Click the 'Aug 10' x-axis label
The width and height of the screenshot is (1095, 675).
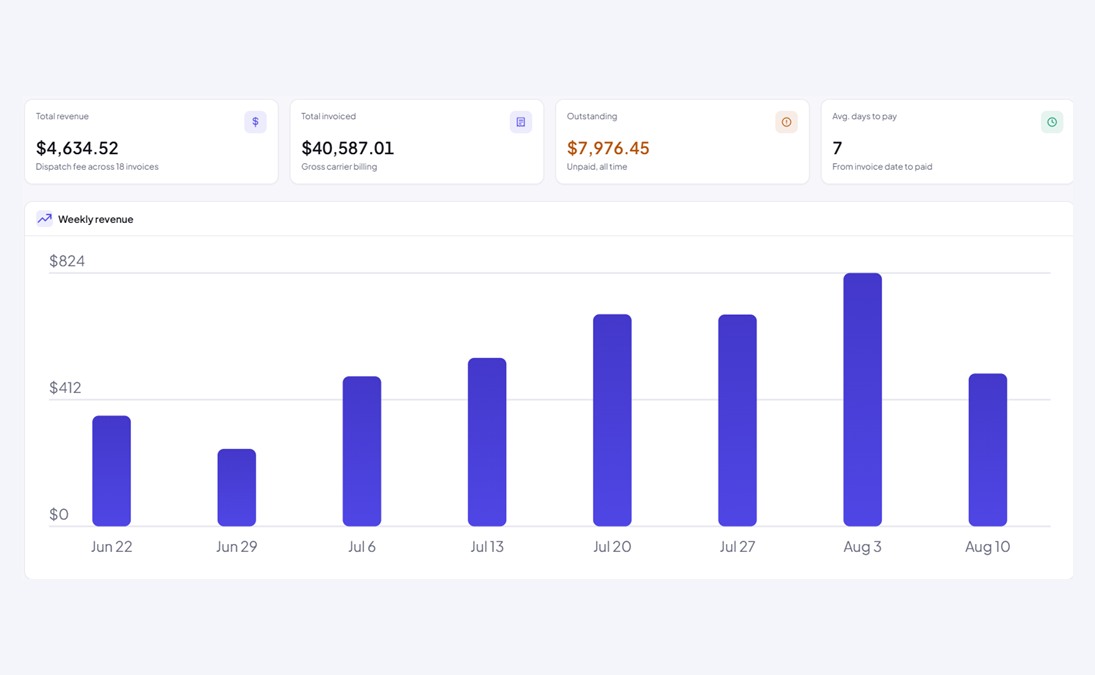987,547
